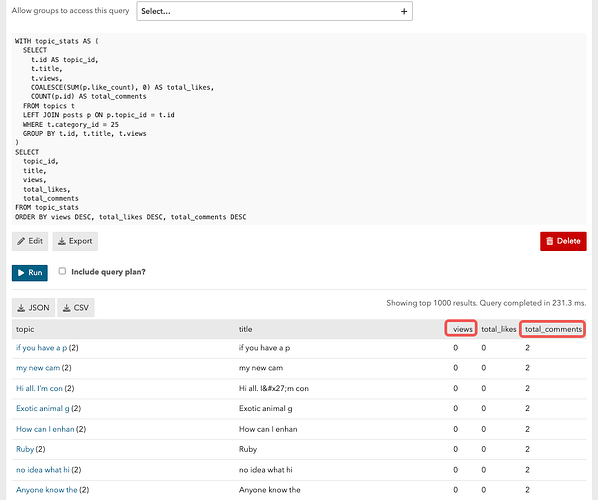This screenshot has height=500, width=598.
Task: Download results as JSON
Action: coord(34,308)
